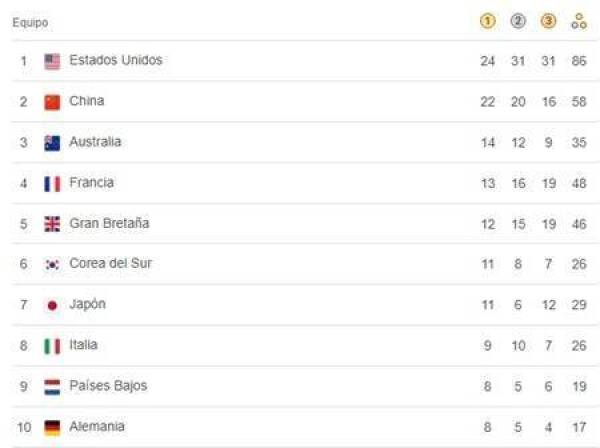Click the China flag icon
This screenshot has height=448, width=600.
point(53,102)
